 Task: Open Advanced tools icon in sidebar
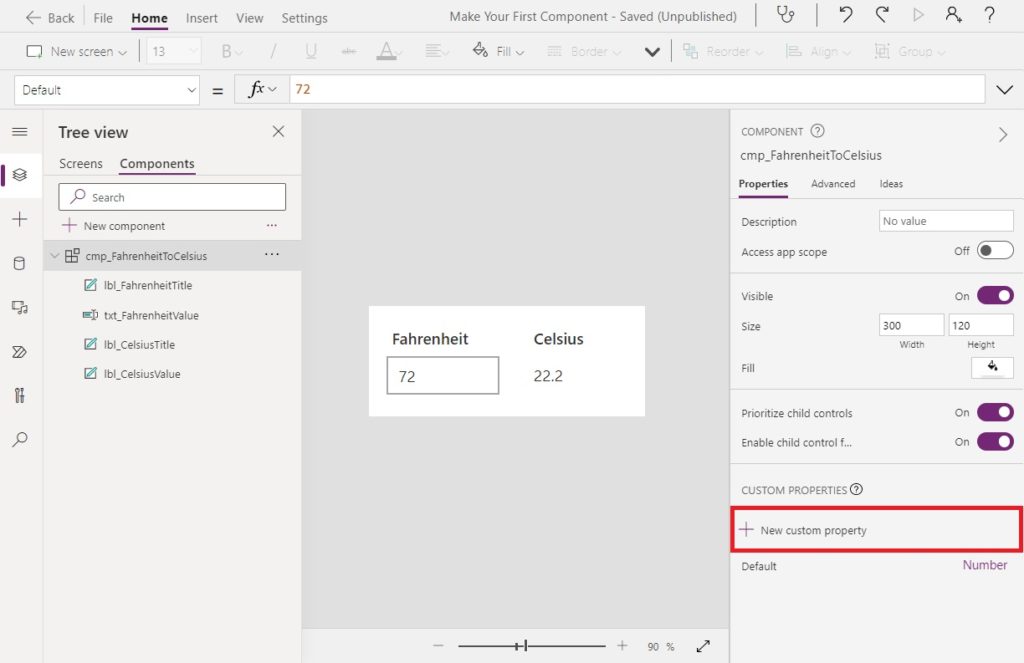20,395
